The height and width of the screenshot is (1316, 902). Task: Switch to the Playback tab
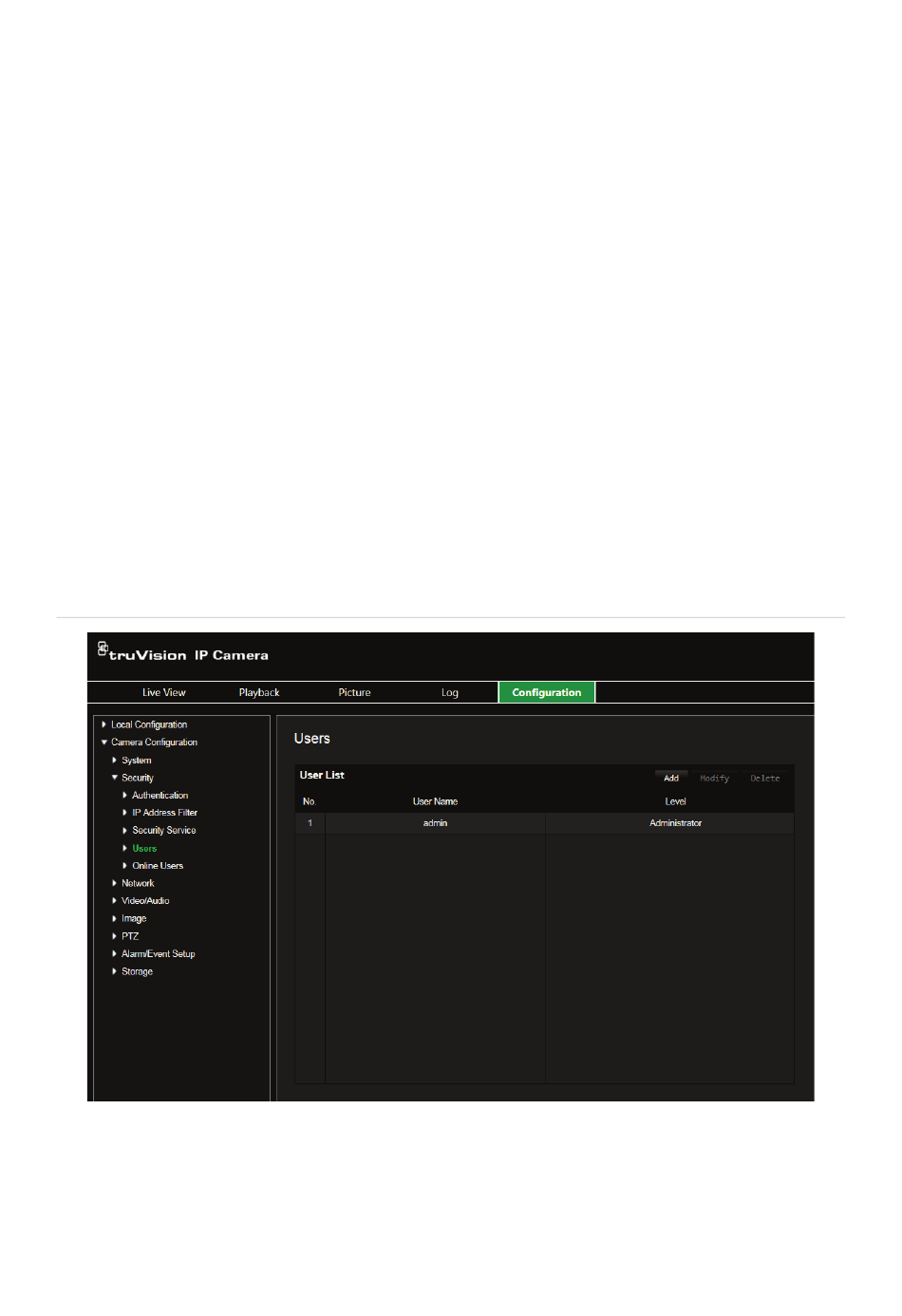[x=259, y=692]
